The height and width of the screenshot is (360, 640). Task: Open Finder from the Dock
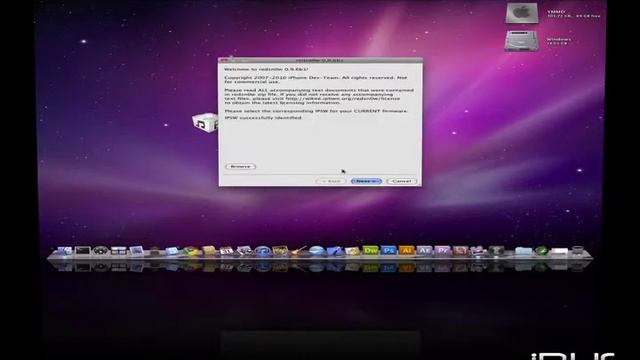64,251
